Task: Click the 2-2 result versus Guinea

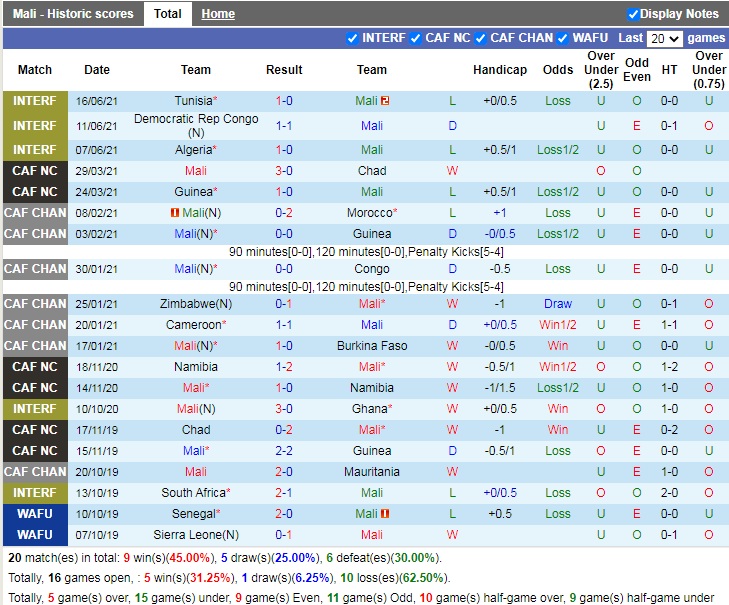Action: click(x=284, y=451)
